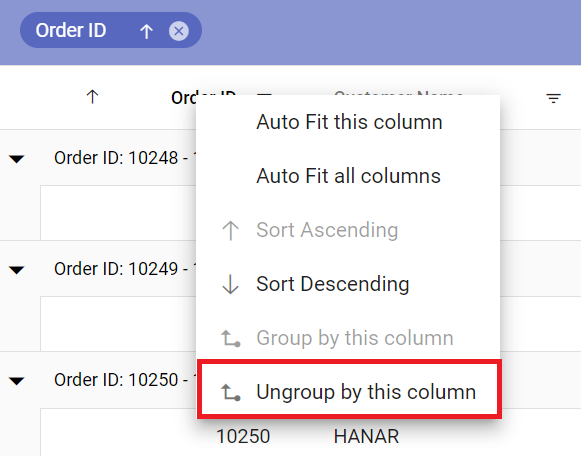
Task: Click the Sort Descending down-arrow icon
Action: [x=230, y=284]
